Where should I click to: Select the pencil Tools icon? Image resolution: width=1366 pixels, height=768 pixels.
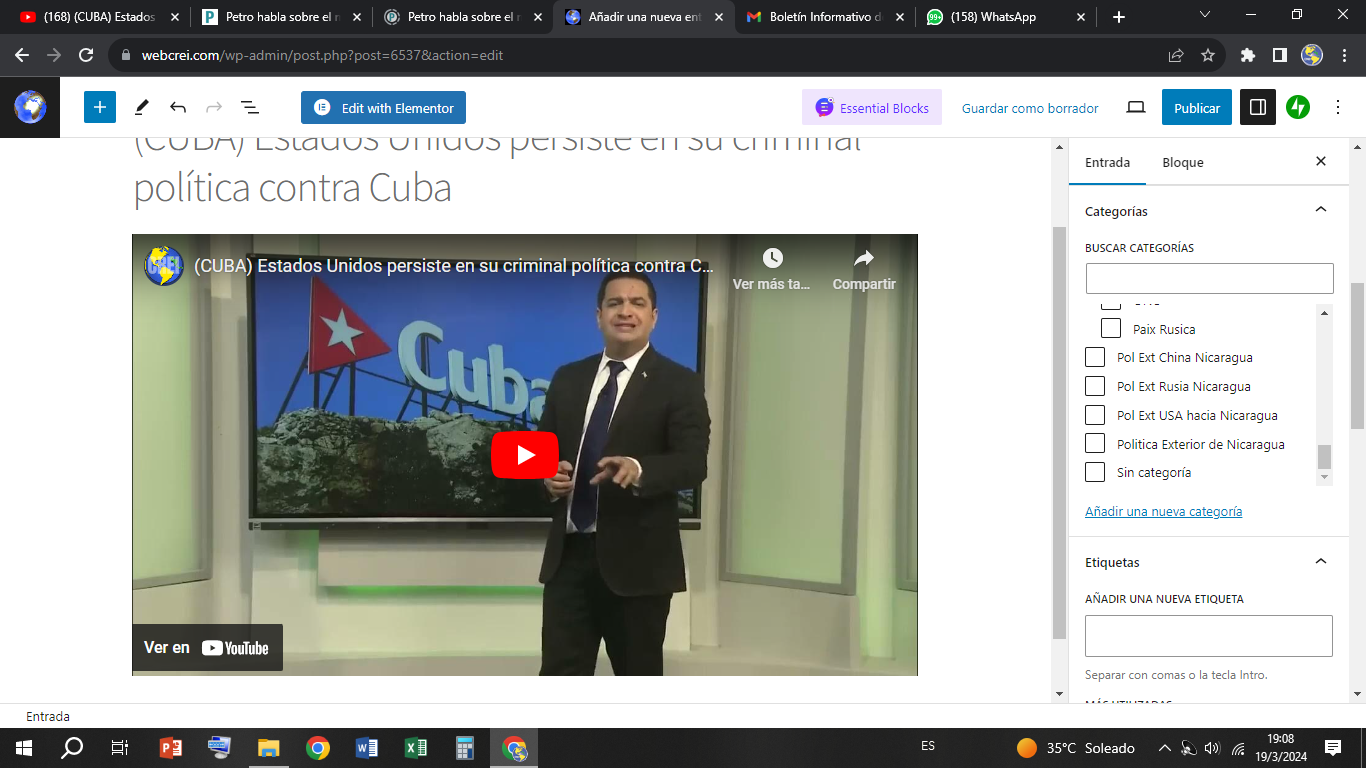pyautogui.click(x=142, y=107)
